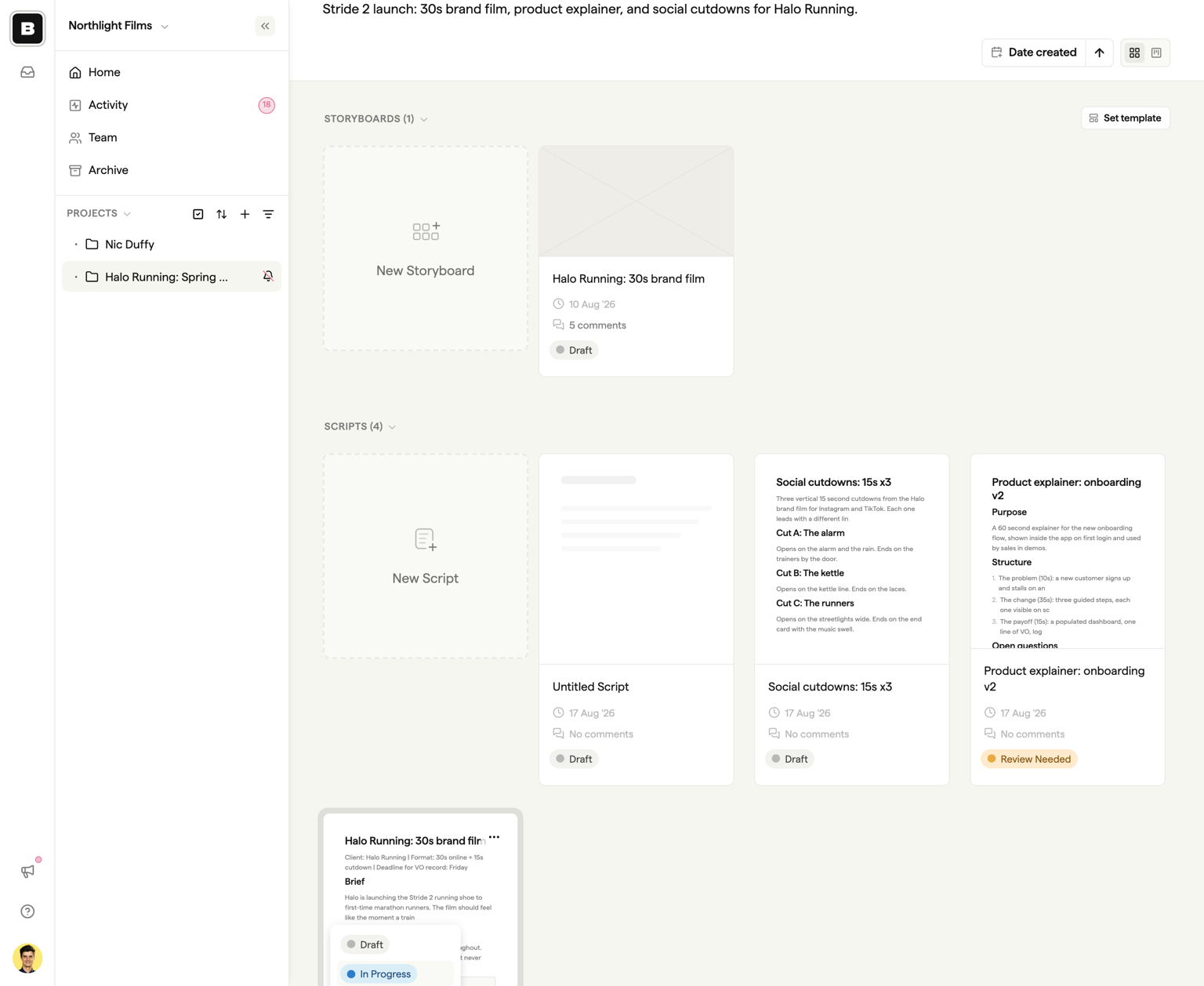Click the Boords B logo icon
Image resolution: width=1204 pixels, height=986 pixels.
pyautogui.click(x=27, y=29)
